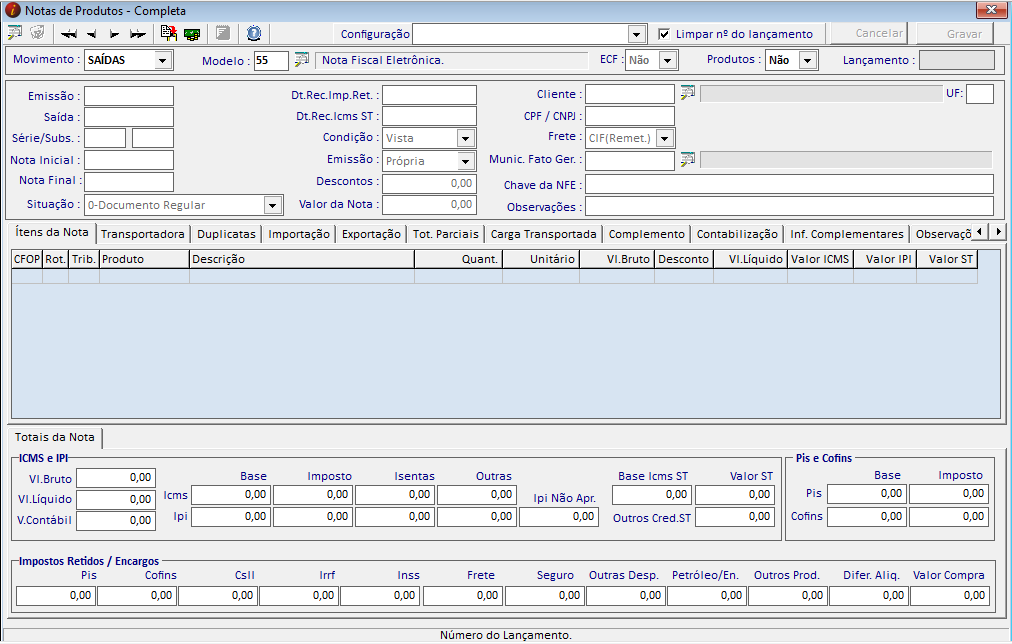Expand the Emissão Própria dropdown
1012x644 pixels.
coord(465,161)
